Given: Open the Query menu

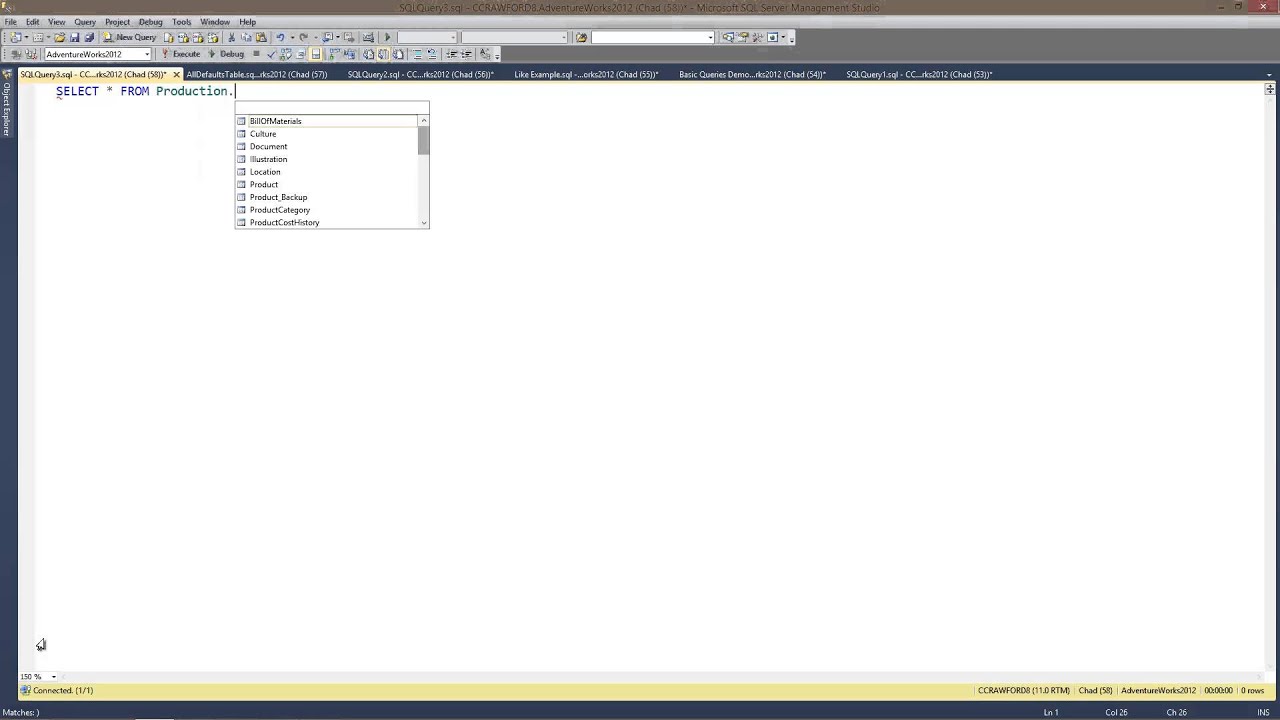Looking at the screenshot, I should click(x=85, y=21).
